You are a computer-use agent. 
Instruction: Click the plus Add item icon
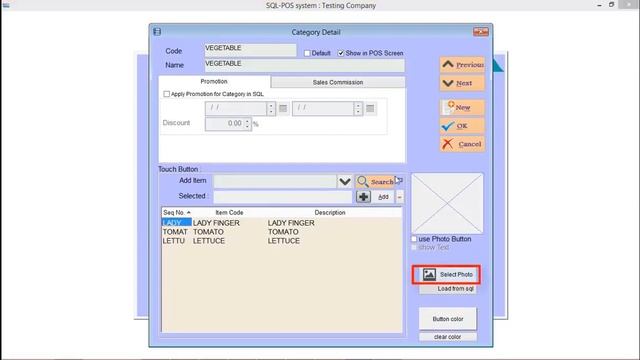click(x=363, y=197)
